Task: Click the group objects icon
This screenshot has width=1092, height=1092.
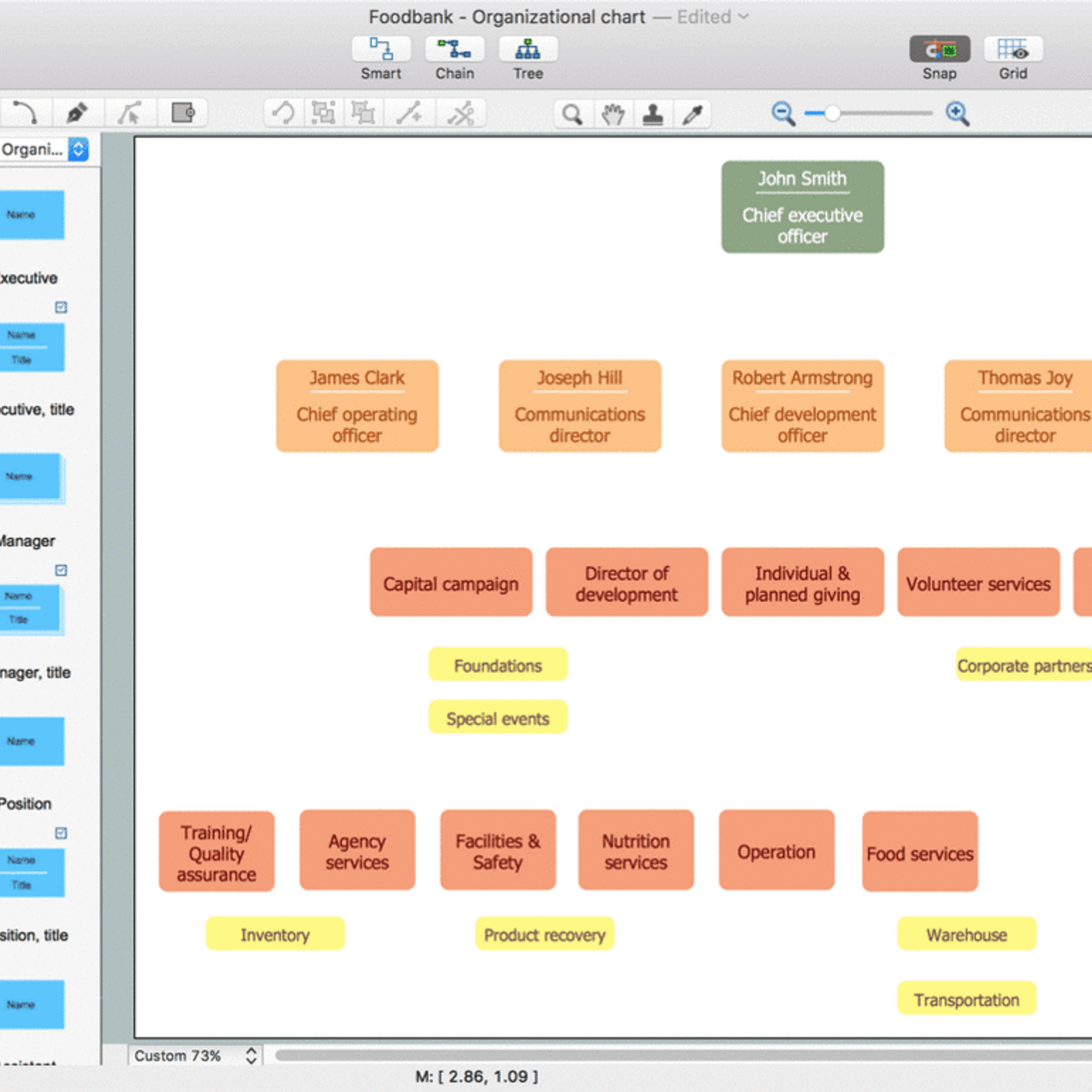Action: click(324, 113)
